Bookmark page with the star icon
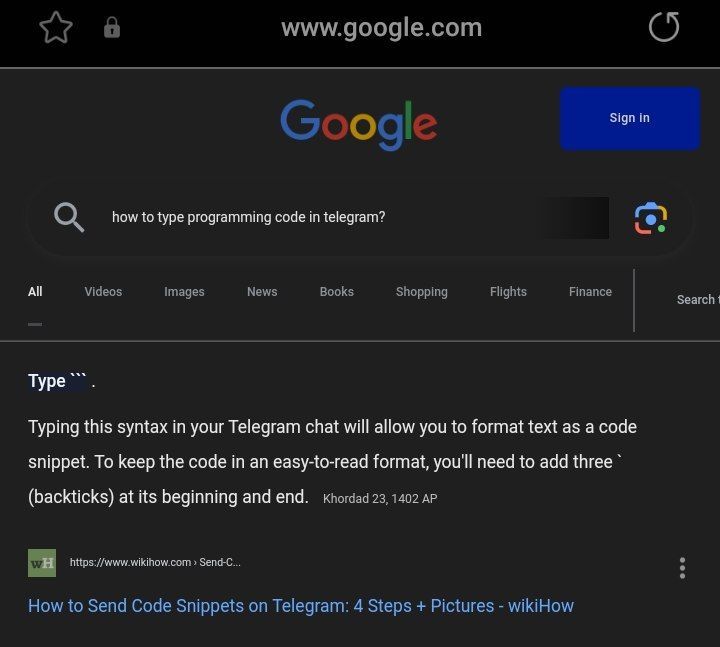This screenshot has height=647, width=720. 56,28
